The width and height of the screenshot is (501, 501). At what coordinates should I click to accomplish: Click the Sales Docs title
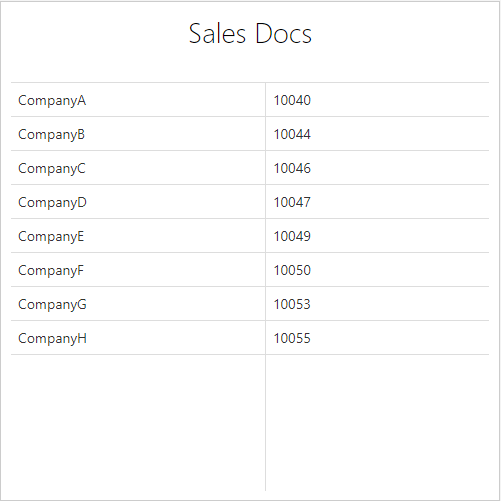250,34
